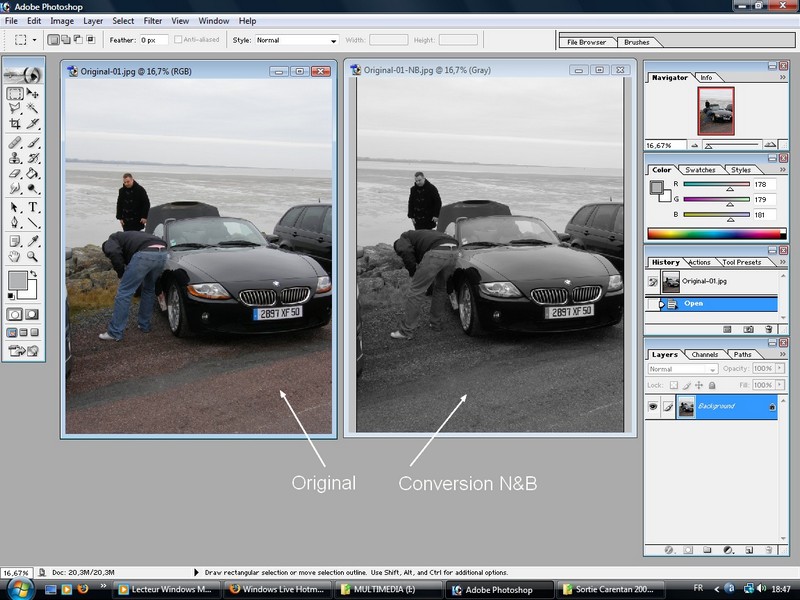Open the Image menu
800x600 pixels.
pyautogui.click(x=62, y=21)
